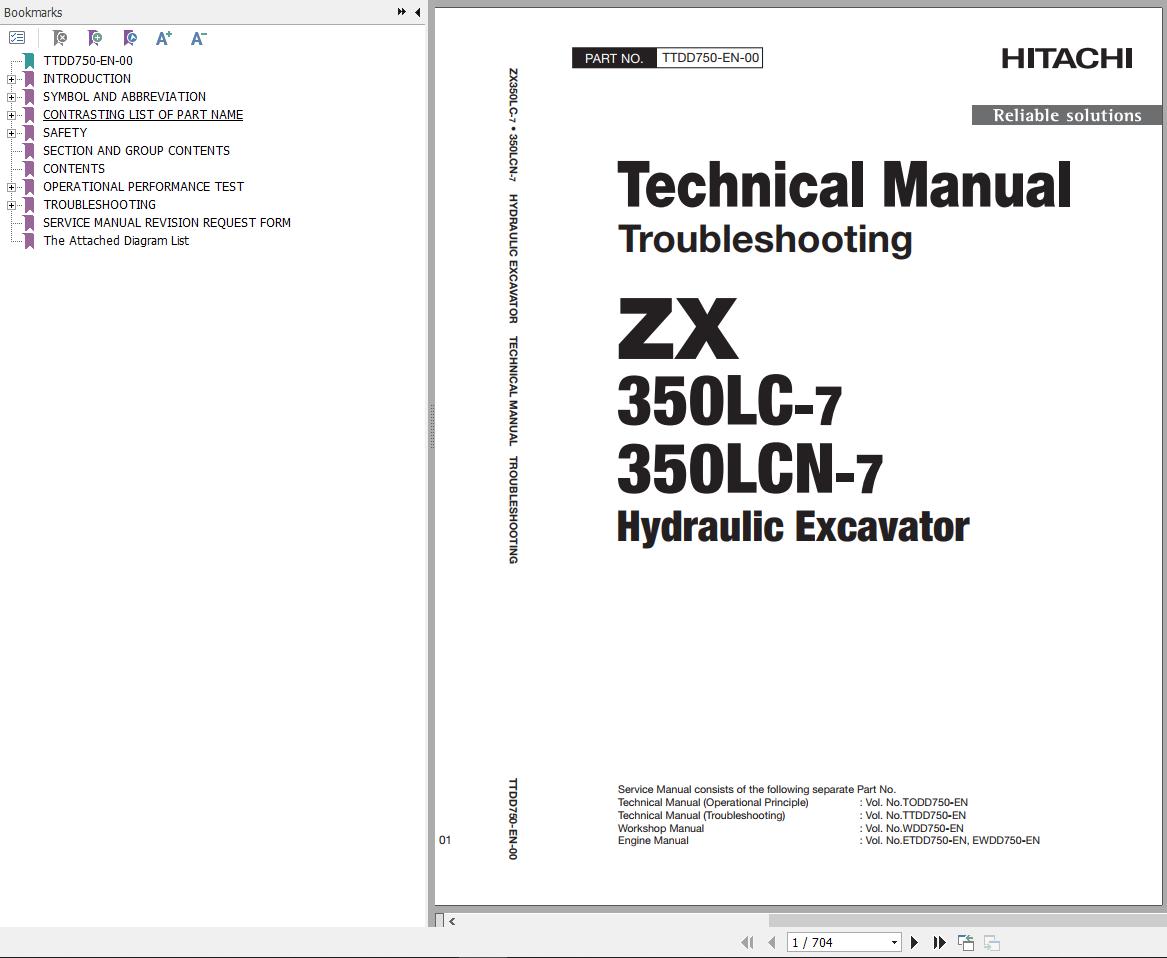
Task: Open the bookmarks options menu icon
Action: (17, 37)
